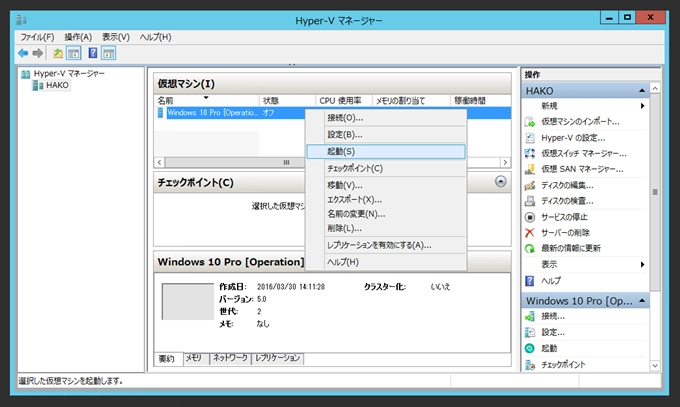The width and height of the screenshot is (680, 407).
Task: Click the virtual machine icon in list row
Action: point(160,113)
